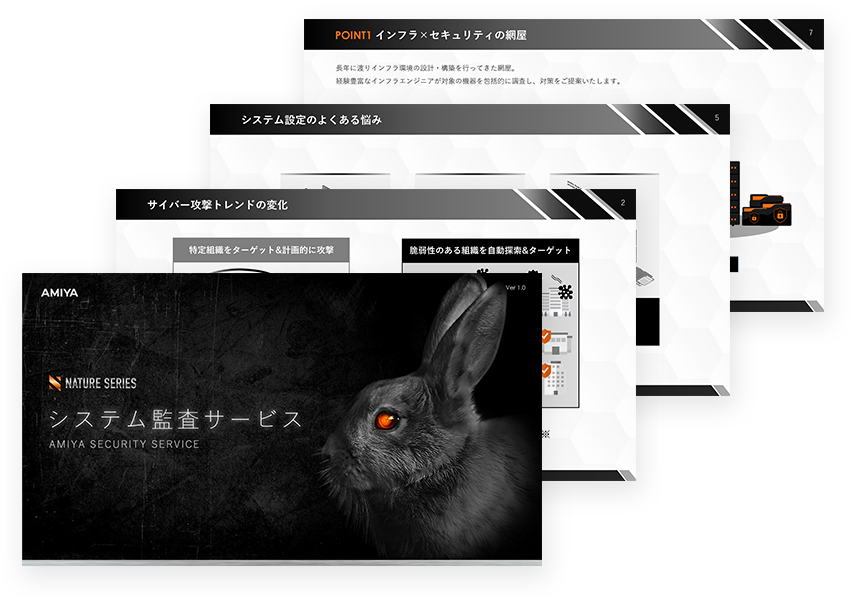Screen dimensions: 856x600
Task: Click the line 長年に渡りインフラ環境の設計
Action: coord(426,68)
